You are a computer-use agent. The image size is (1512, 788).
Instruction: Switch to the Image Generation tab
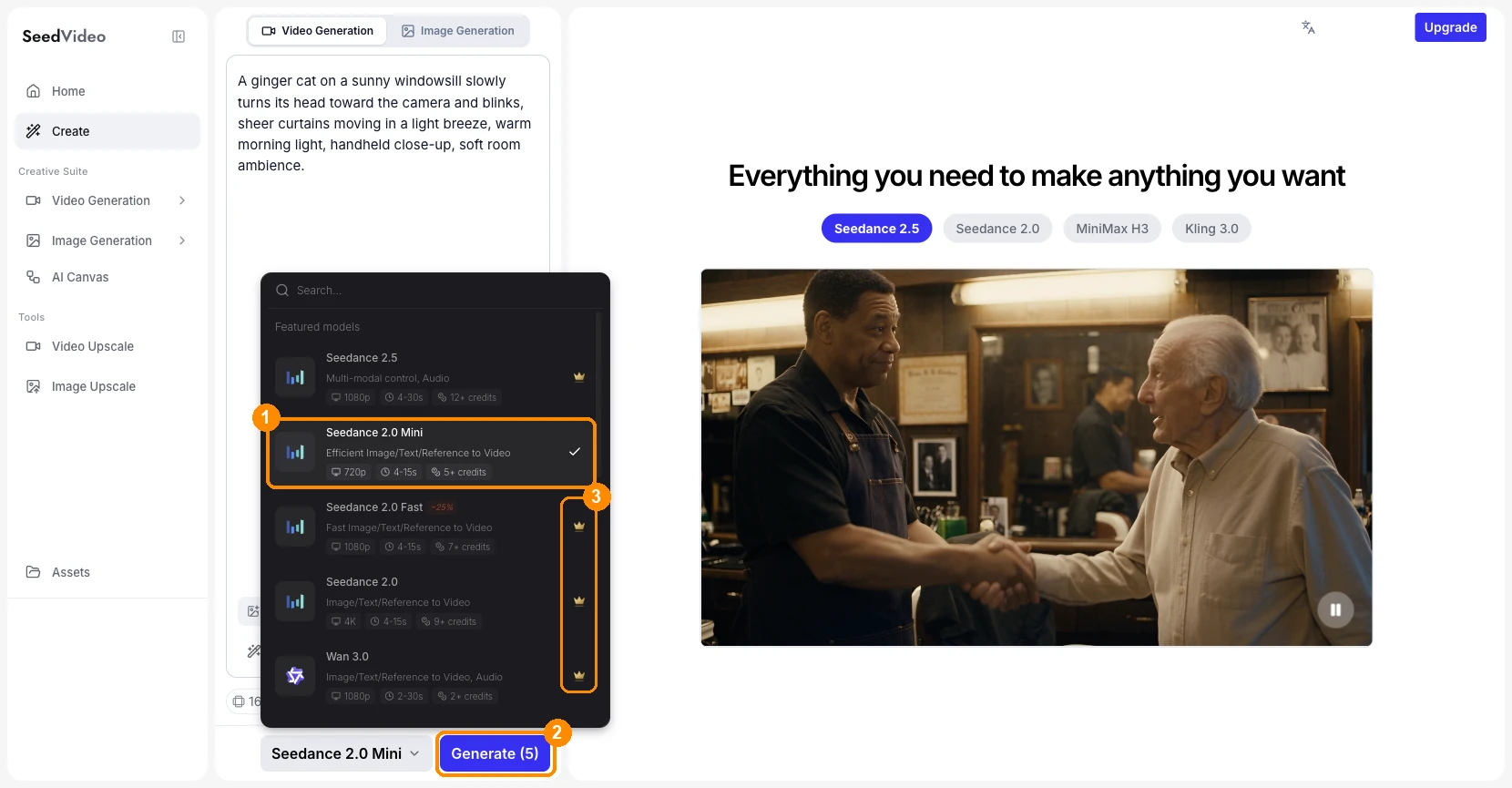coord(458,31)
